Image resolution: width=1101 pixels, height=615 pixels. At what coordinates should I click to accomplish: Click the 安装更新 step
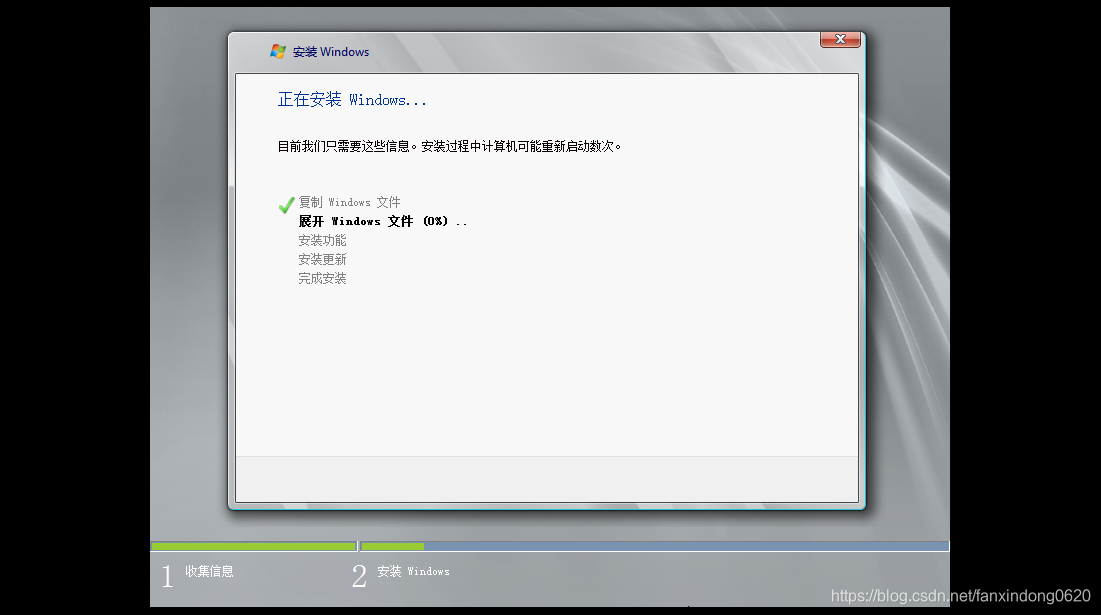coord(322,259)
